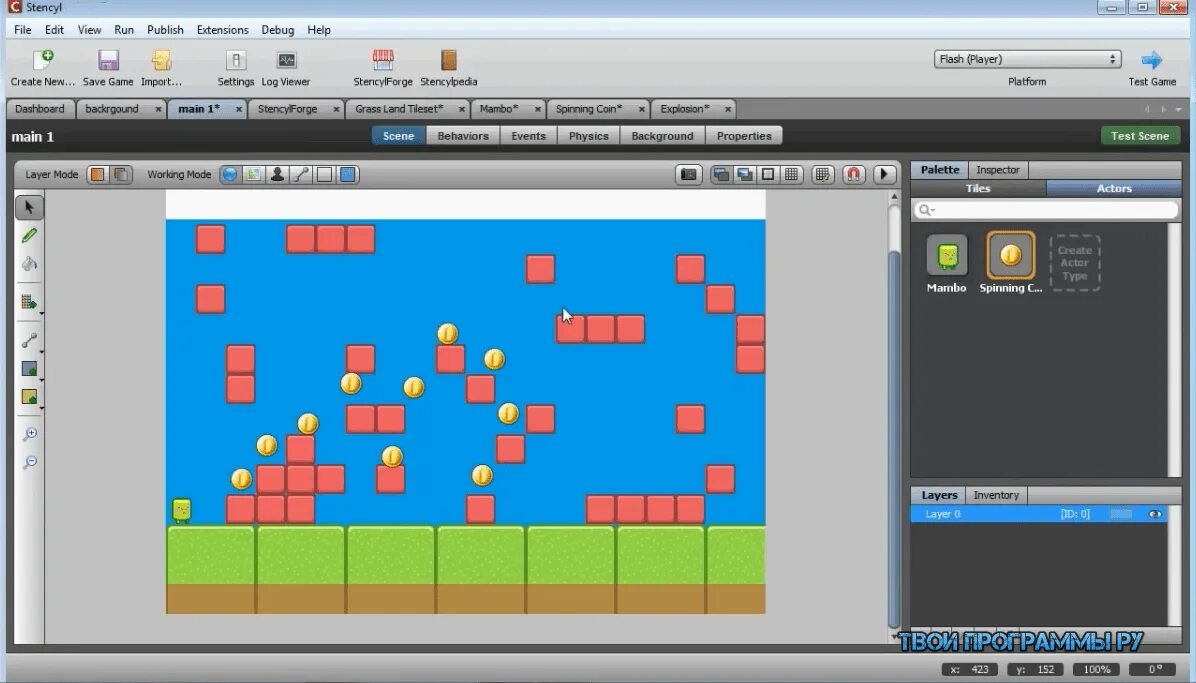
Task: Toggle white square working mode
Action: (x=324, y=175)
